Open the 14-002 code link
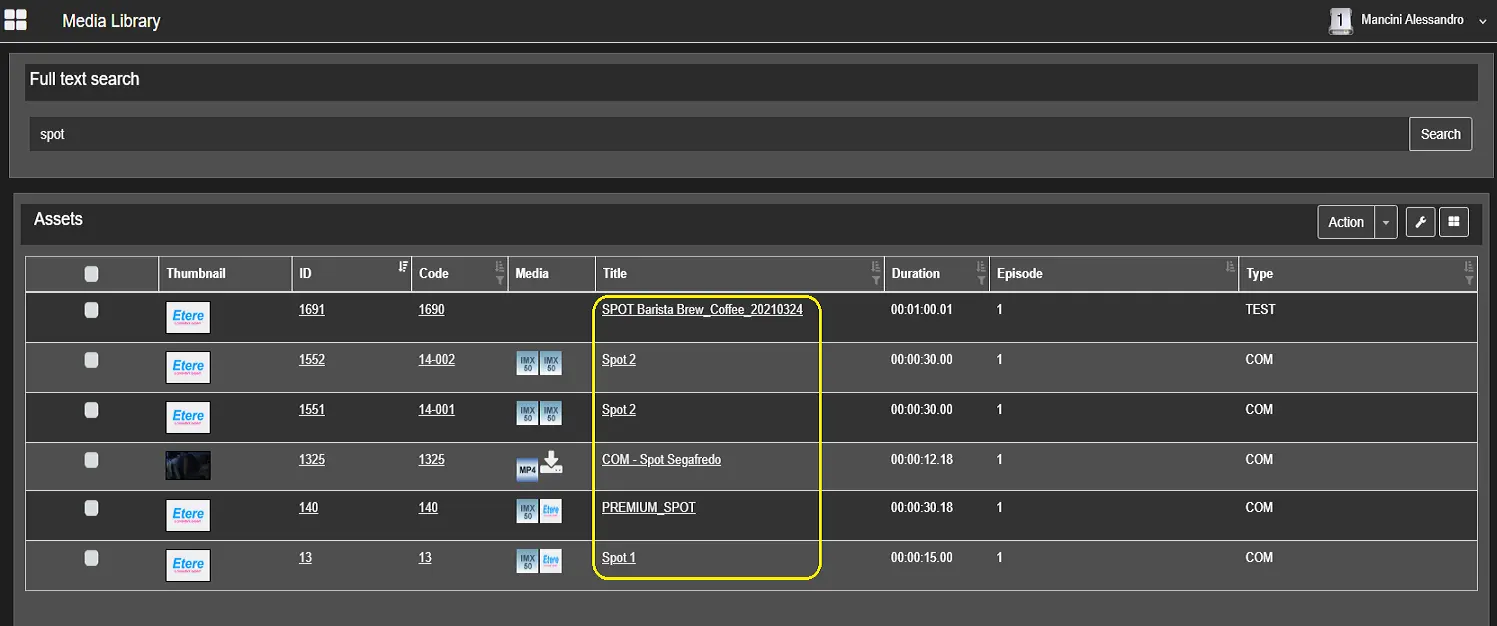Viewport: 1497px width, 626px height. coord(436,360)
